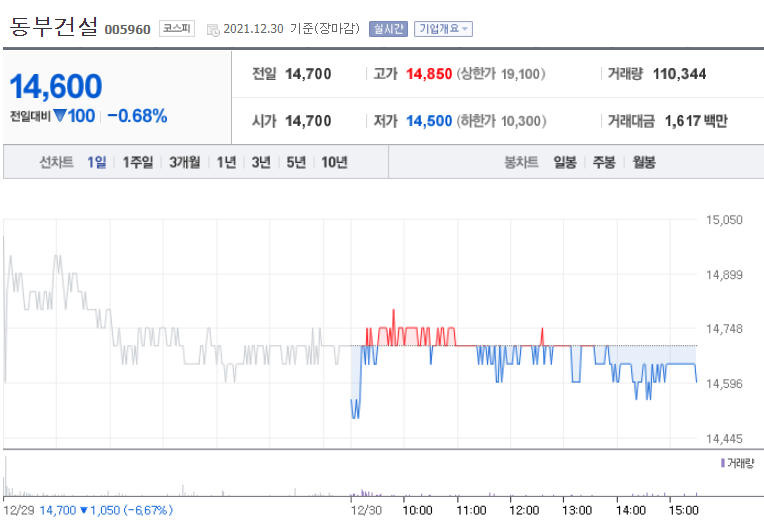Click the 거래량 value 110,344
This screenshot has width=764, height=526.
tap(679, 74)
